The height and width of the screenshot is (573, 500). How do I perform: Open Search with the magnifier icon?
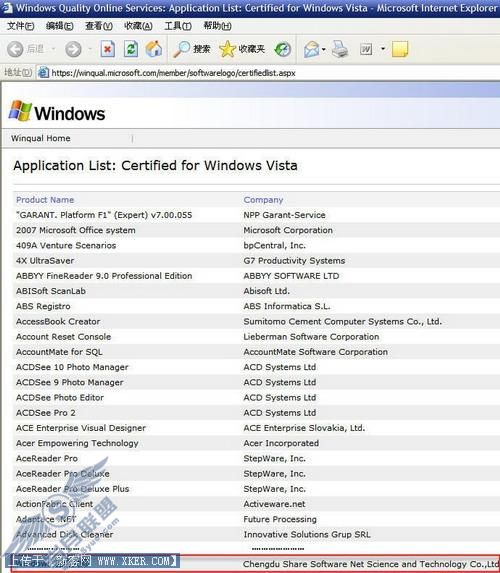coord(181,49)
